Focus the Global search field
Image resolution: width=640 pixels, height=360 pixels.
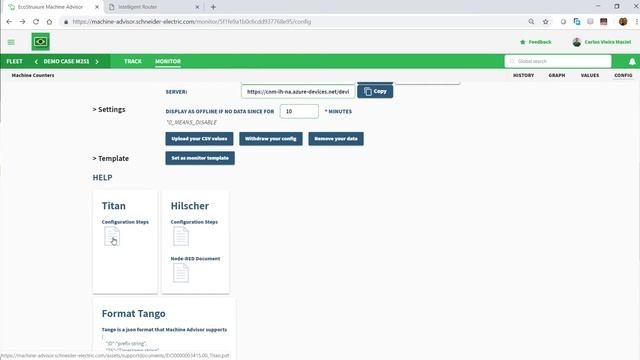tap(558, 61)
